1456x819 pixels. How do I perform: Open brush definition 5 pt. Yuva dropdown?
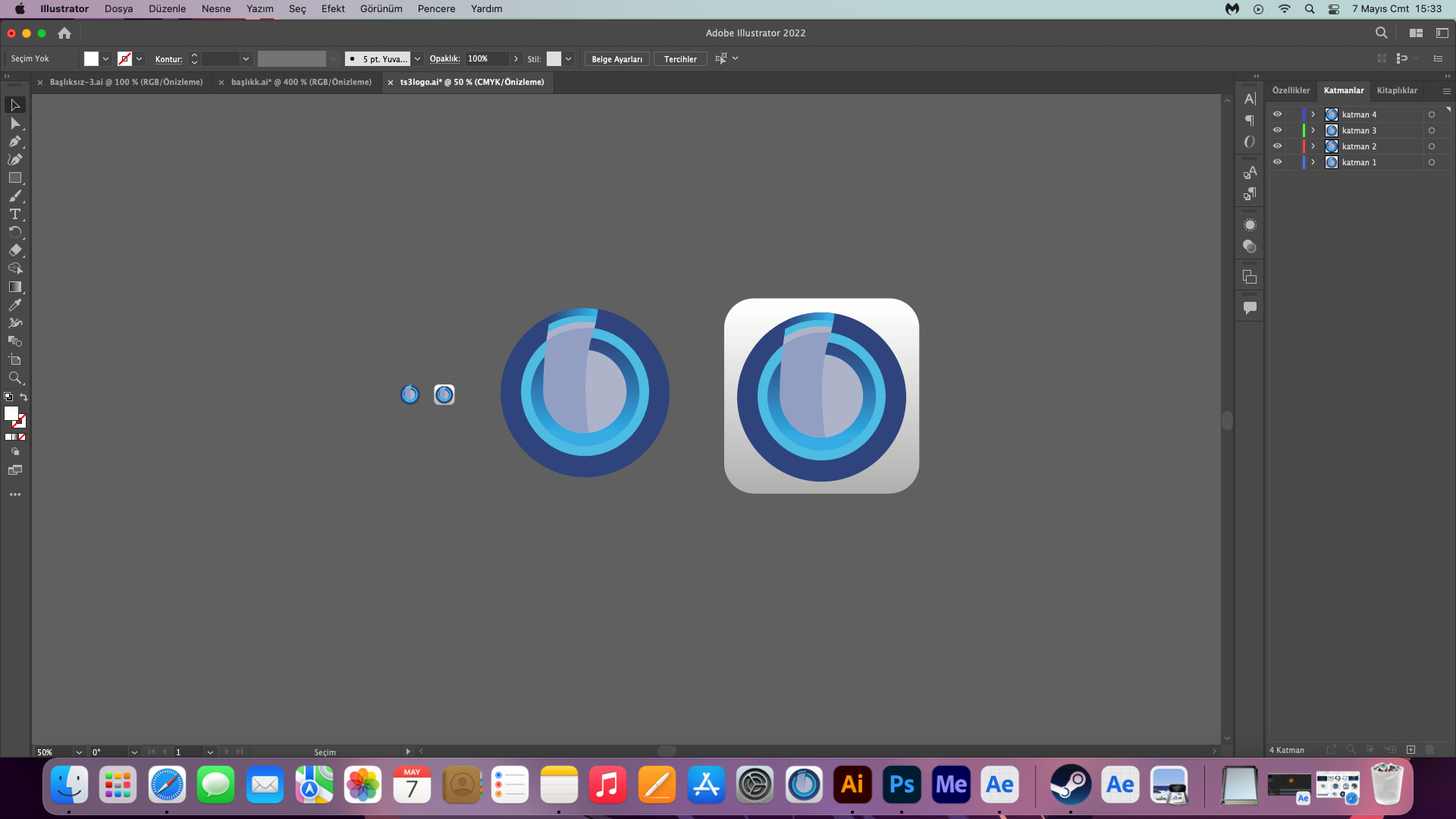point(417,59)
